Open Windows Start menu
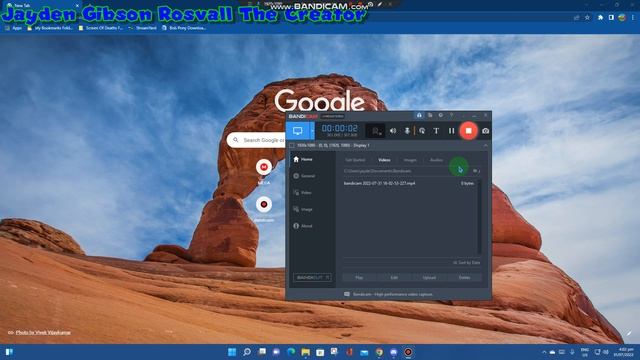Image resolution: width=640 pixels, height=360 pixels. click(x=232, y=352)
